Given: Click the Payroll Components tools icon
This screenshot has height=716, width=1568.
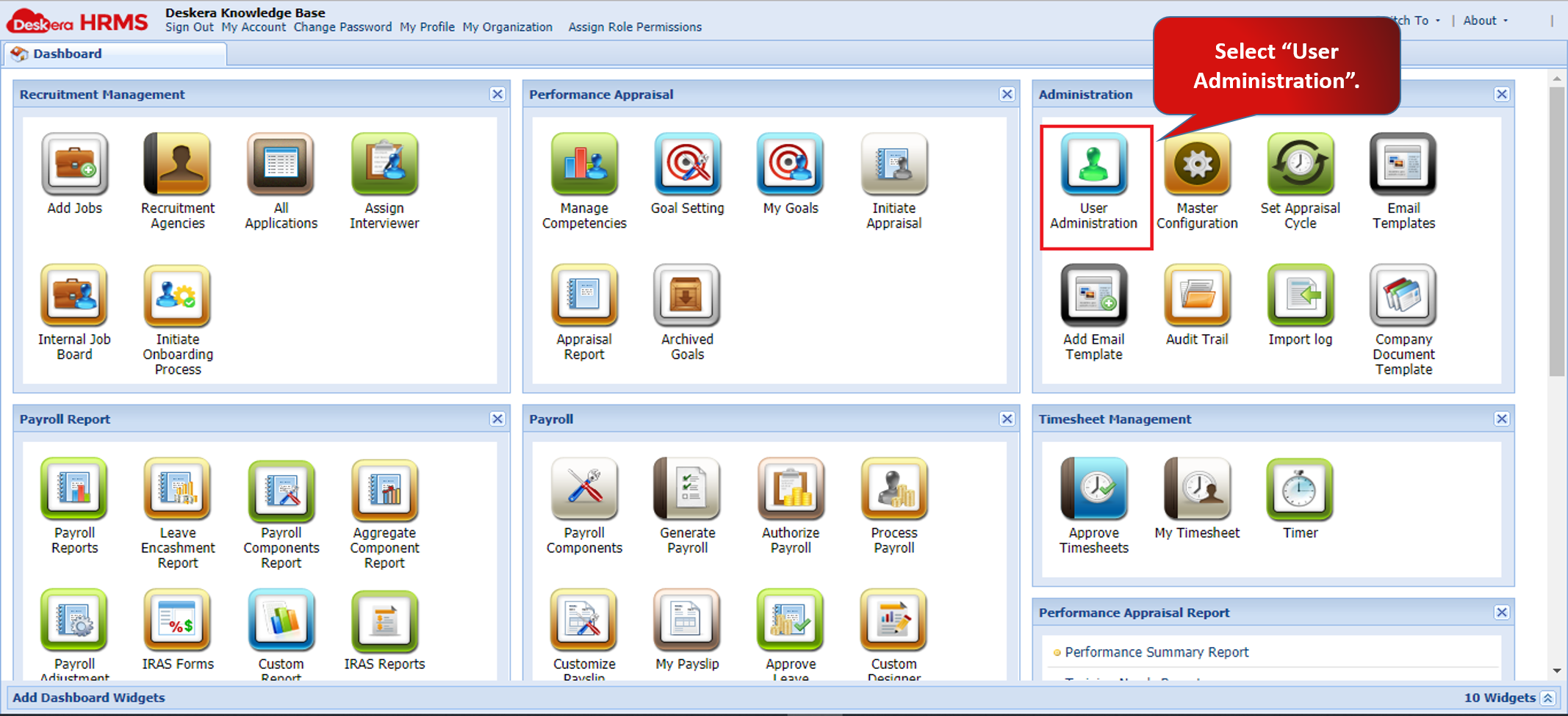Looking at the screenshot, I should [x=584, y=488].
